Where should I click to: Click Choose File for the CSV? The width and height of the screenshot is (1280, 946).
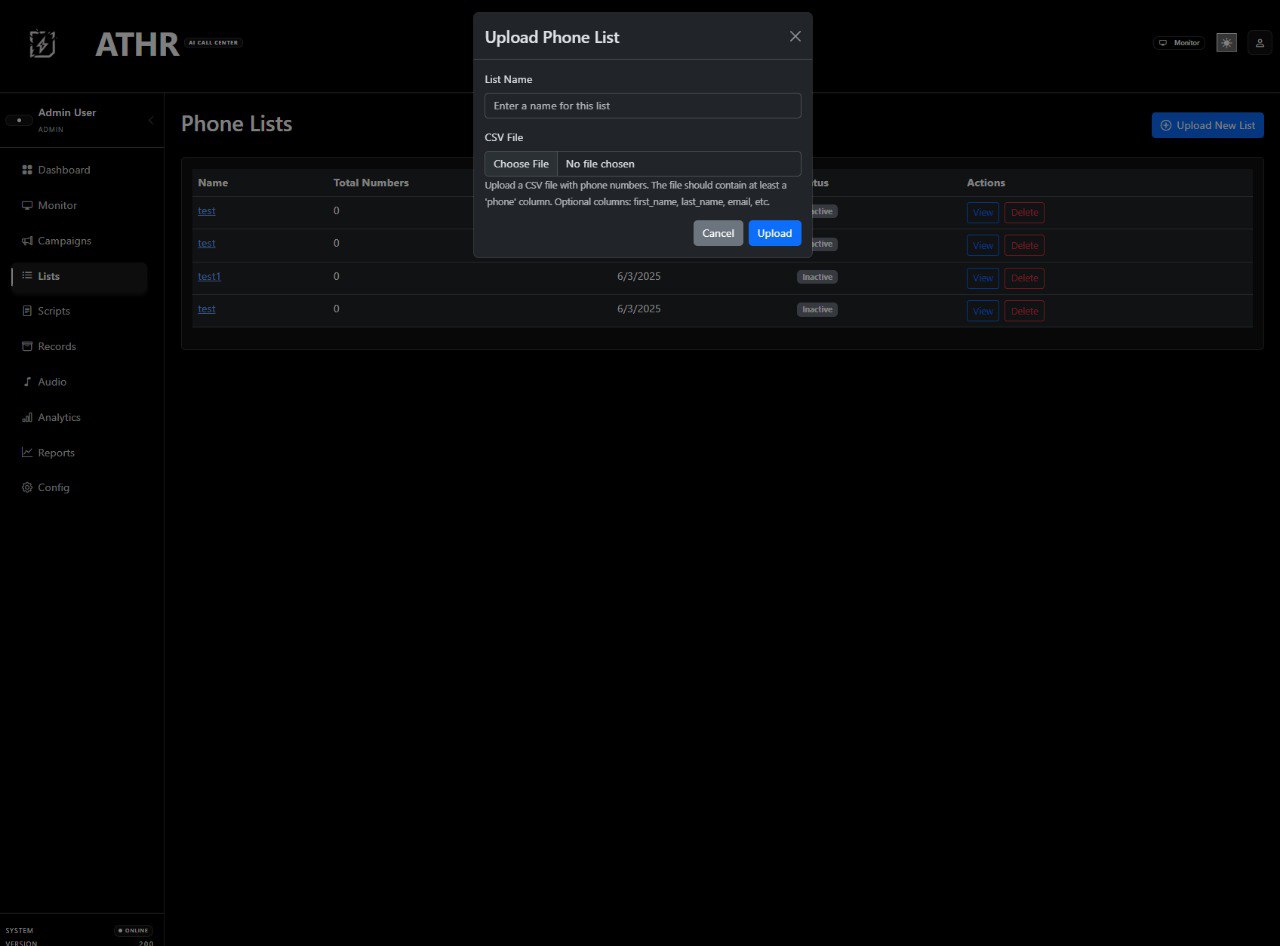(x=521, y=164)
